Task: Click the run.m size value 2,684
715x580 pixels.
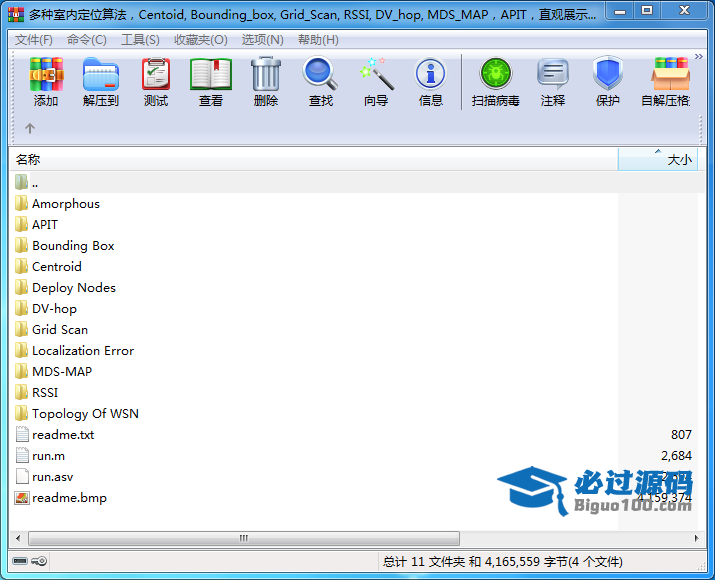Action: point(677,456)
